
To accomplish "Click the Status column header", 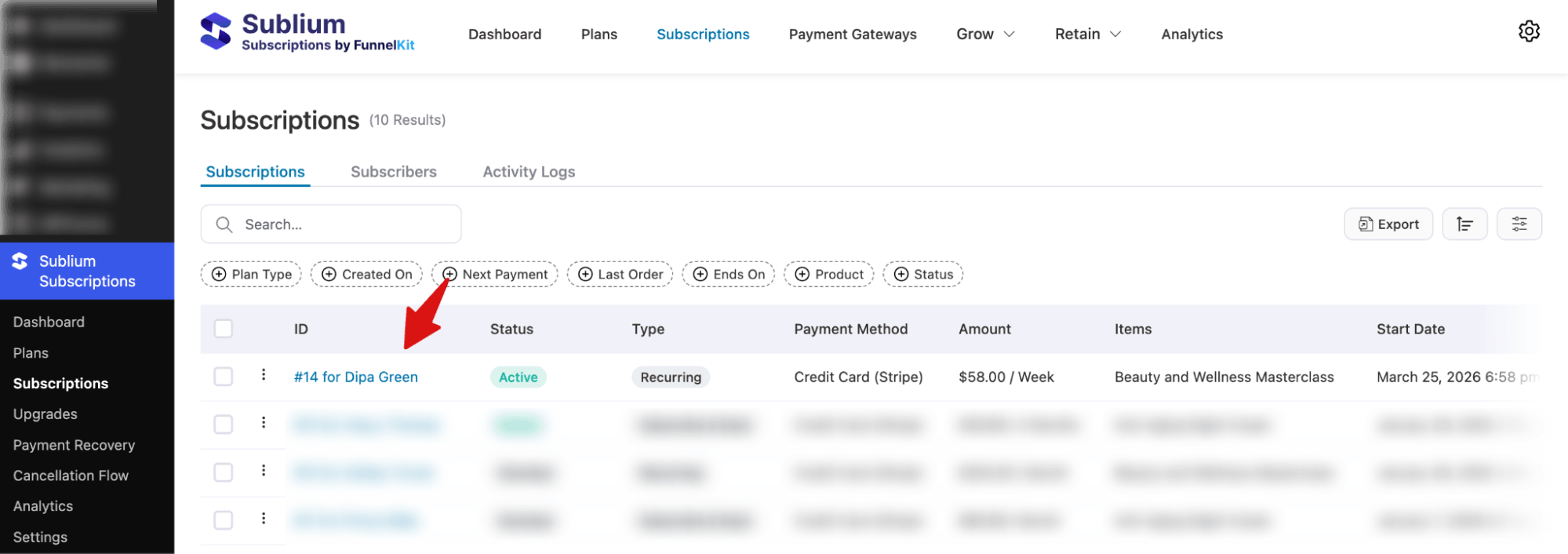I will click(511, 330).
